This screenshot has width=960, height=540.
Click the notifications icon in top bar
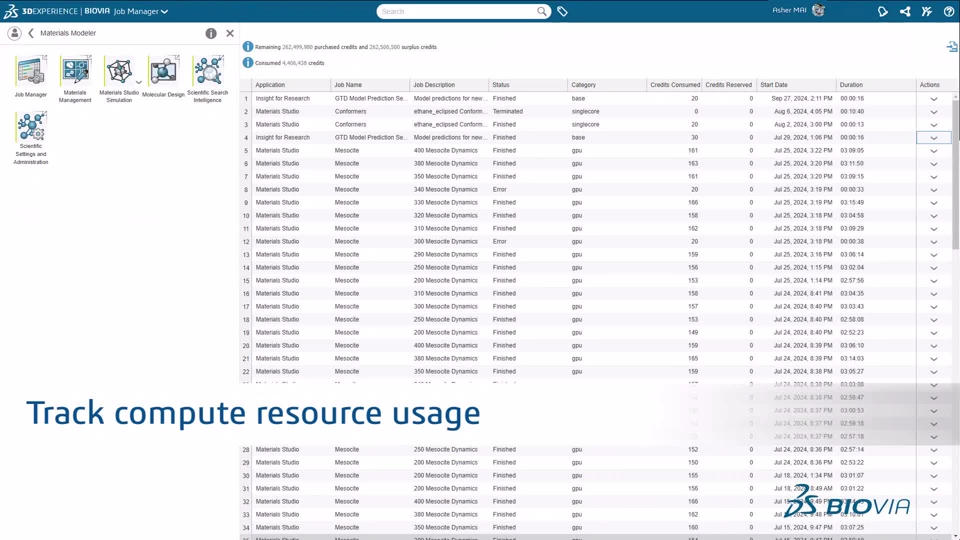click(882, 11)
